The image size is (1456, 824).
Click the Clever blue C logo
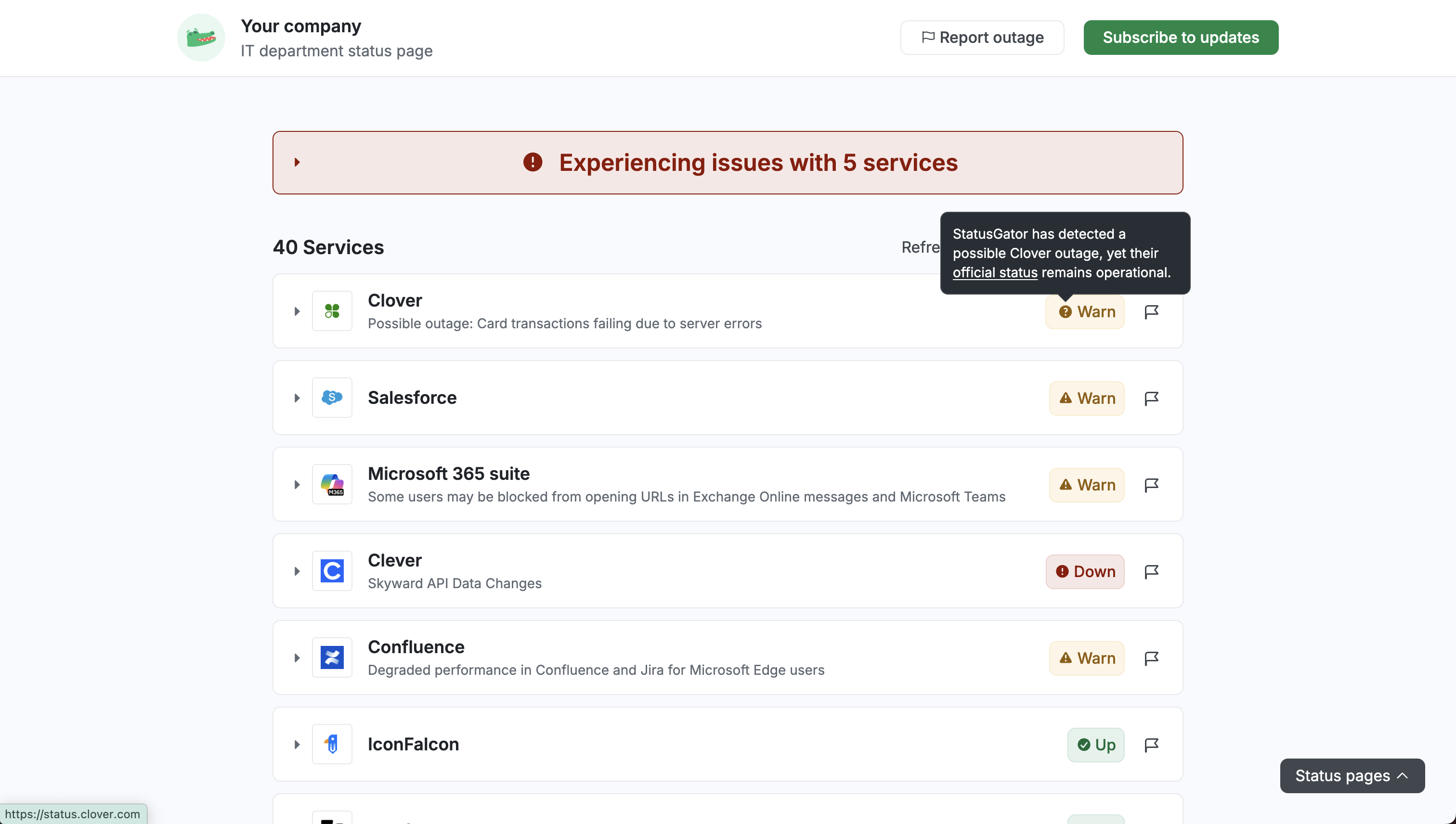click(x=332, y=570)
